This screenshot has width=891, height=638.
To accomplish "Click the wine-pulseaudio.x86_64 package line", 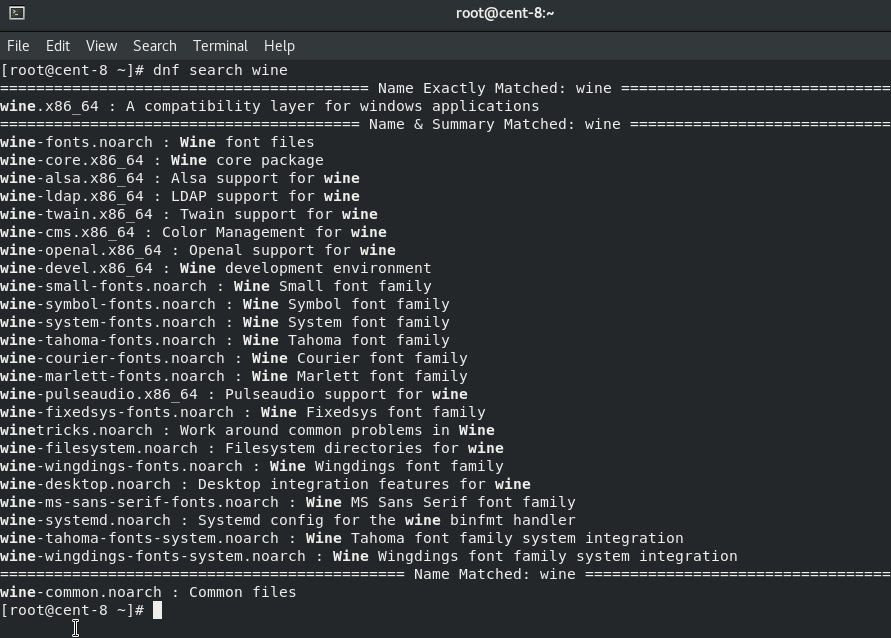I will 234,394.
